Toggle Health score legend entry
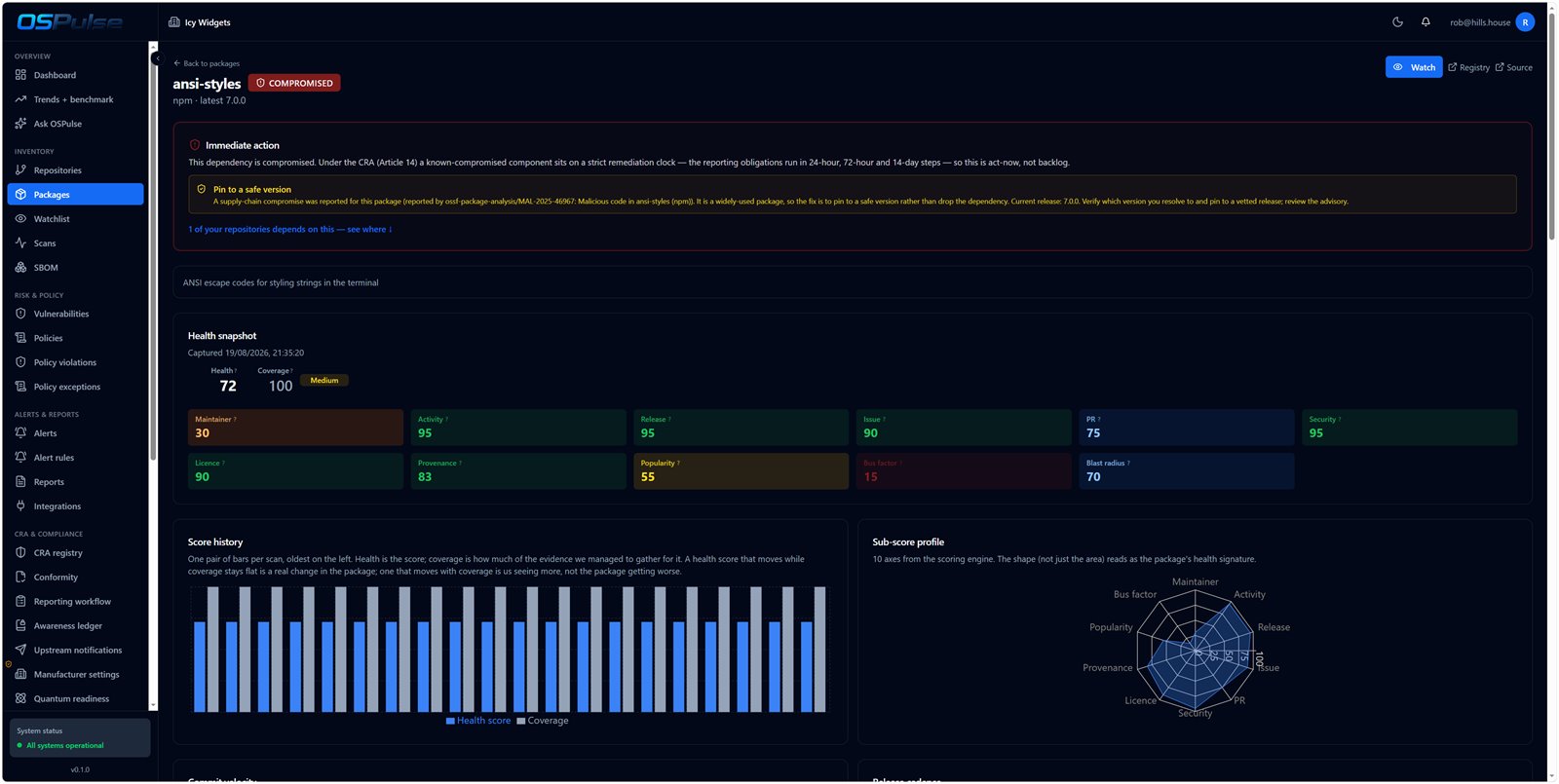 pos(478,721)
